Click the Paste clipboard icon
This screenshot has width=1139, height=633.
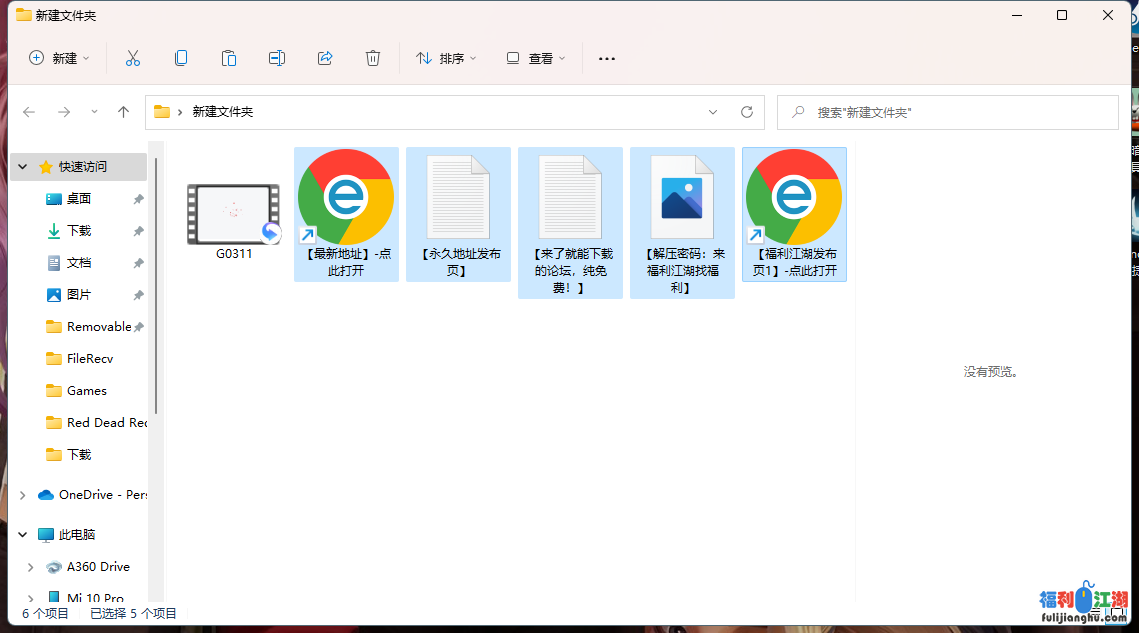tap(229, 58)
